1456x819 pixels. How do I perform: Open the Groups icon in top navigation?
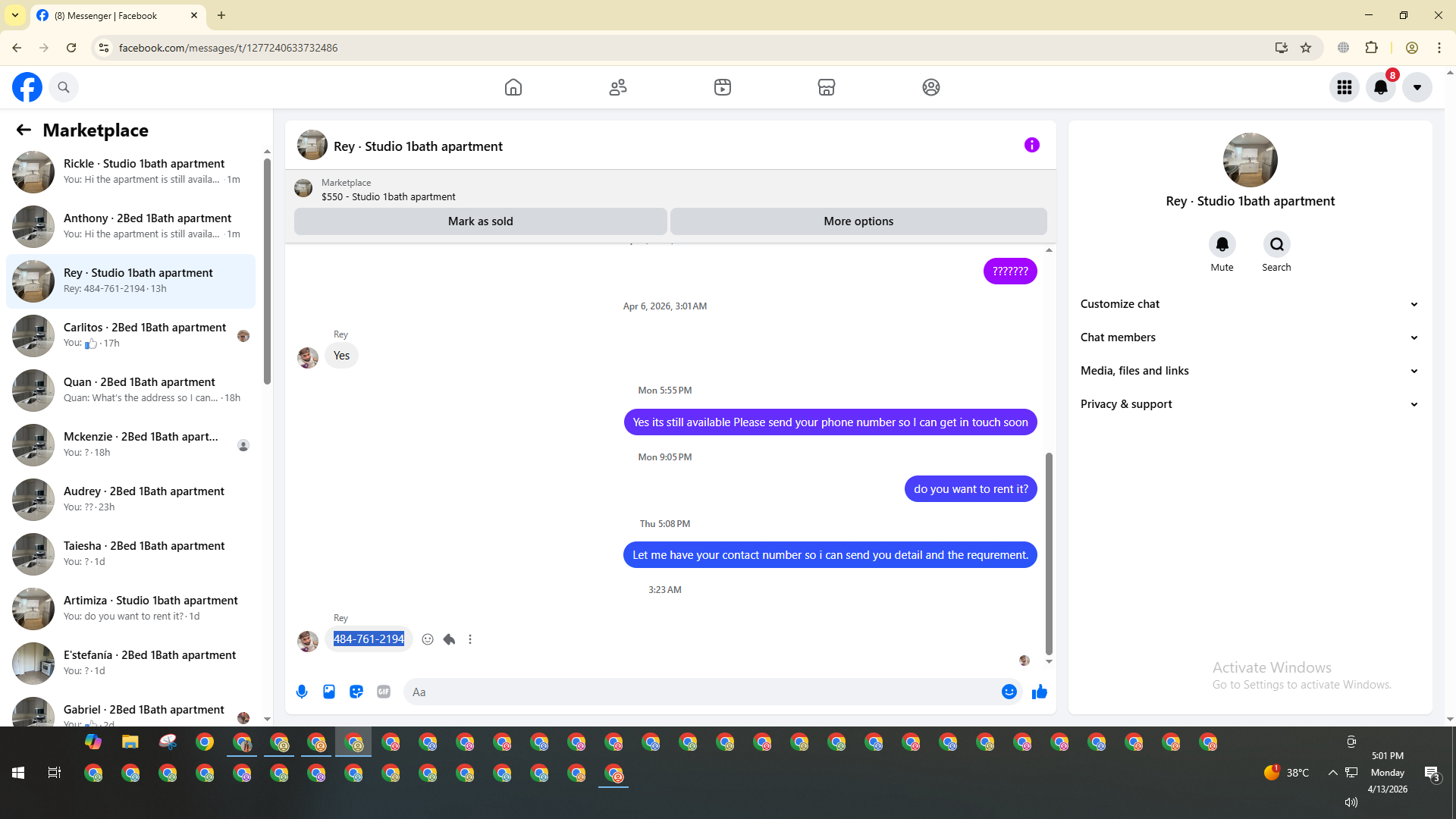click(931, 87)
